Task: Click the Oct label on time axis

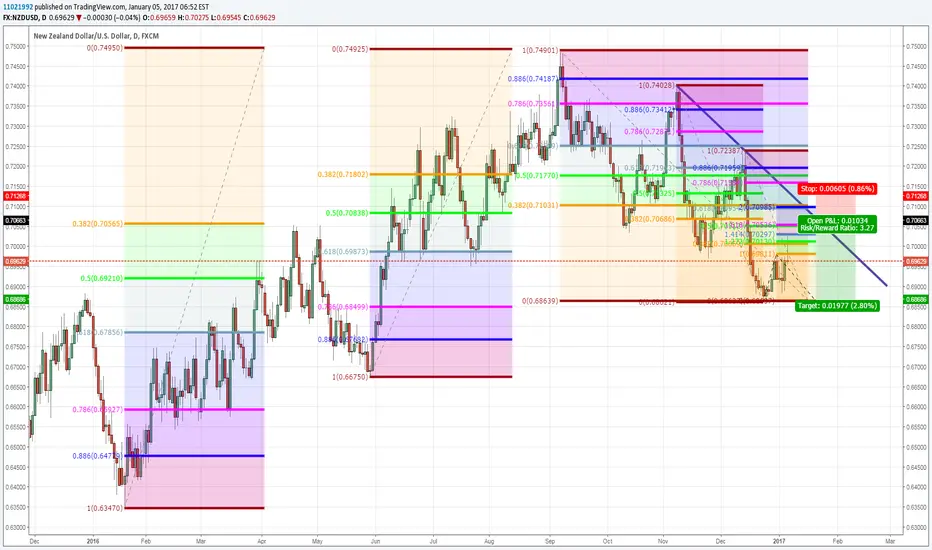Action: click(607, 542)
